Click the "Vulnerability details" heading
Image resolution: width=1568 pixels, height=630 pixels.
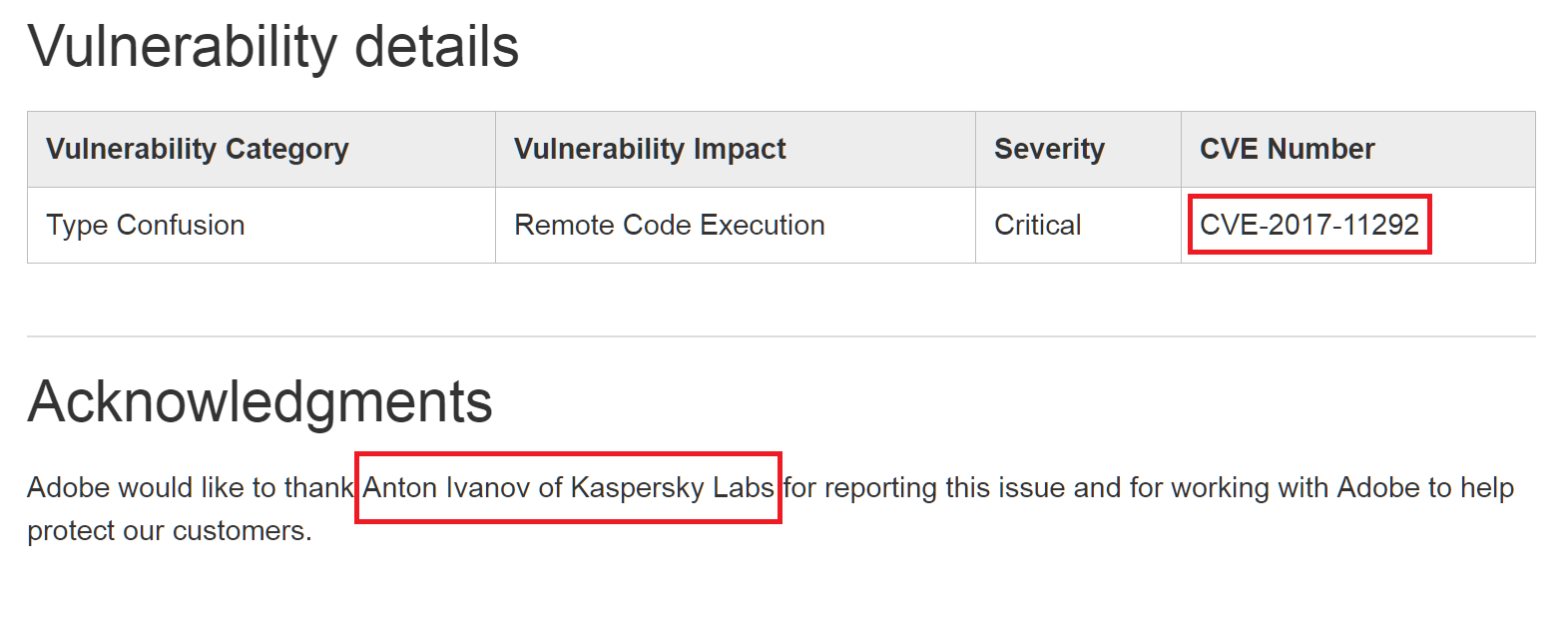(273, 47)
